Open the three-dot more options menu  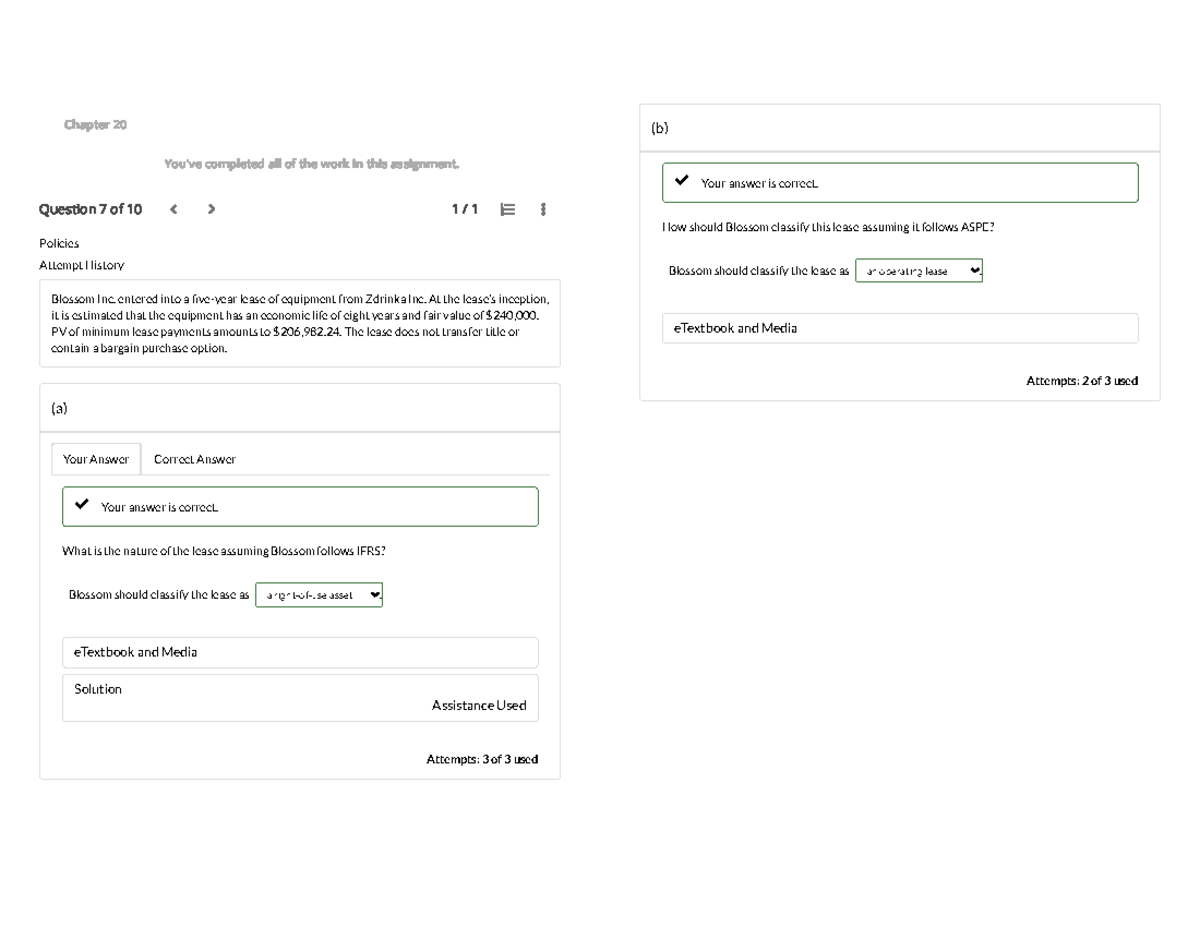click(542, 210)
